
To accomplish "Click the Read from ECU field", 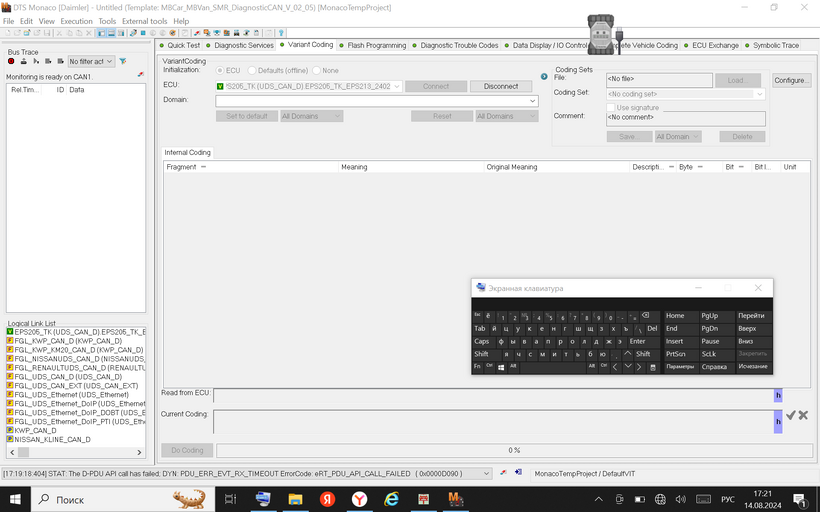I will coord(494,395).
